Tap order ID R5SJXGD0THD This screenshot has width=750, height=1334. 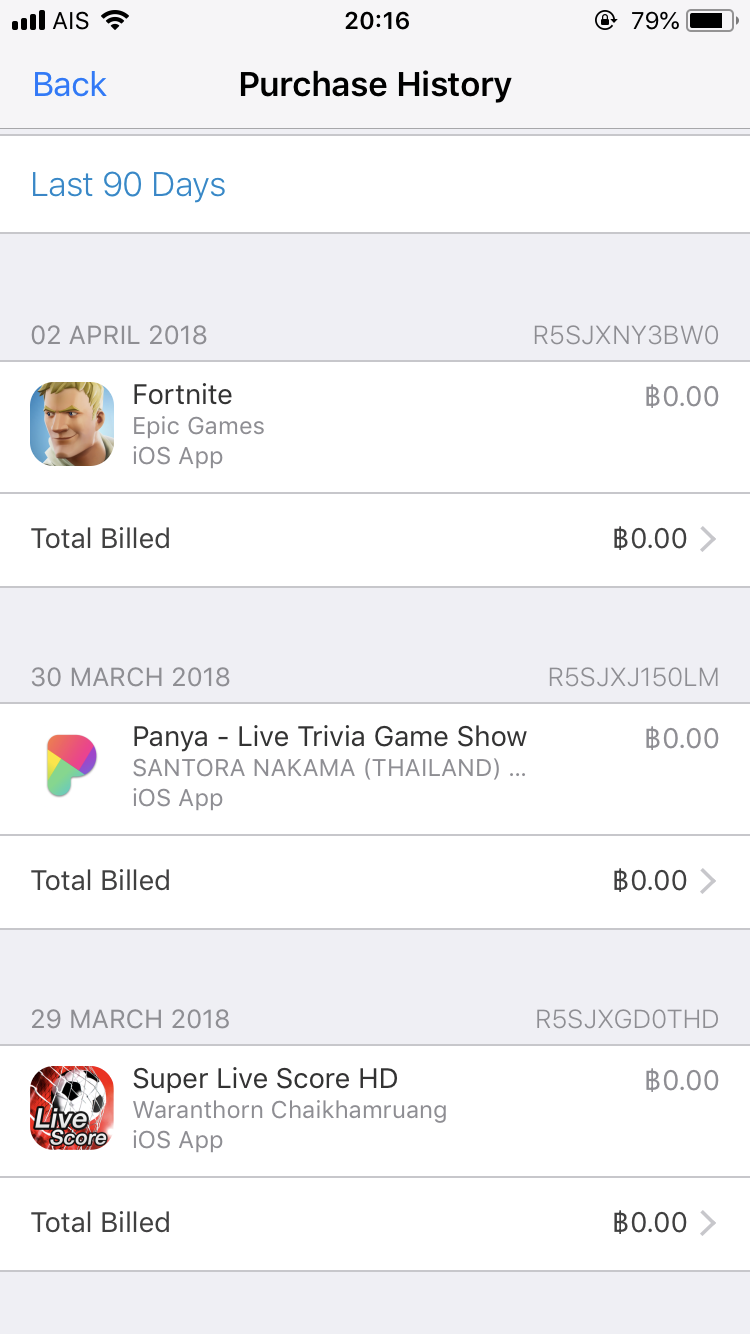pos(627,1019)
